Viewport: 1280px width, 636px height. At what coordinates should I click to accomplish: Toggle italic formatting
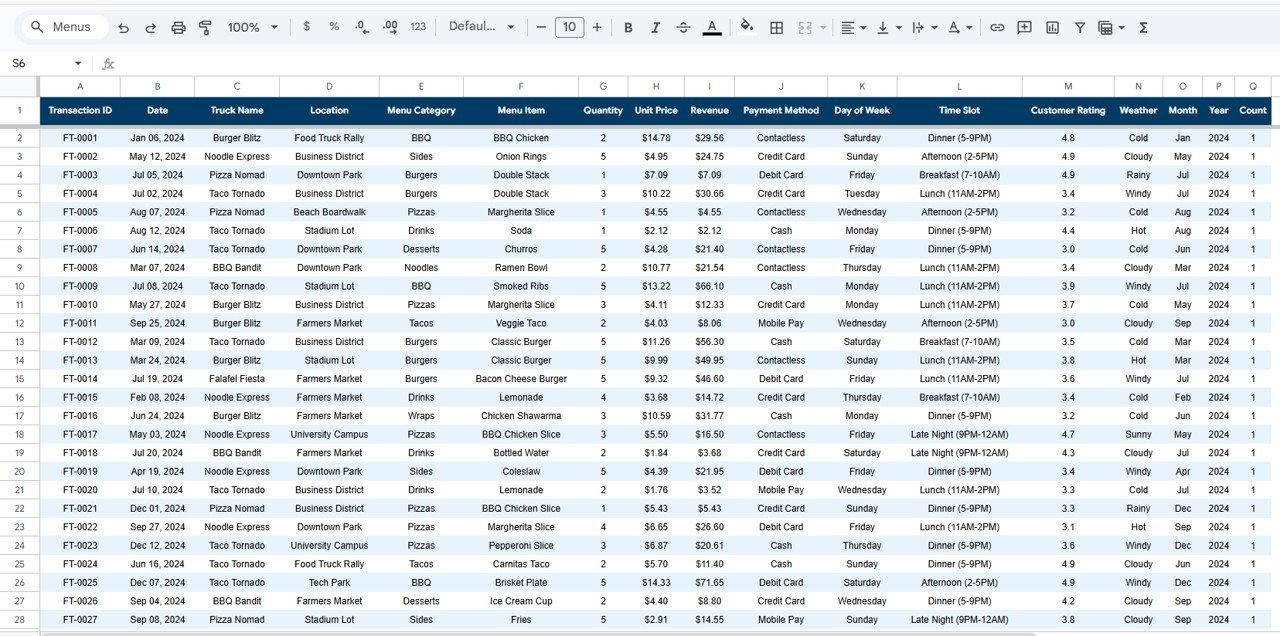(656, 27)
